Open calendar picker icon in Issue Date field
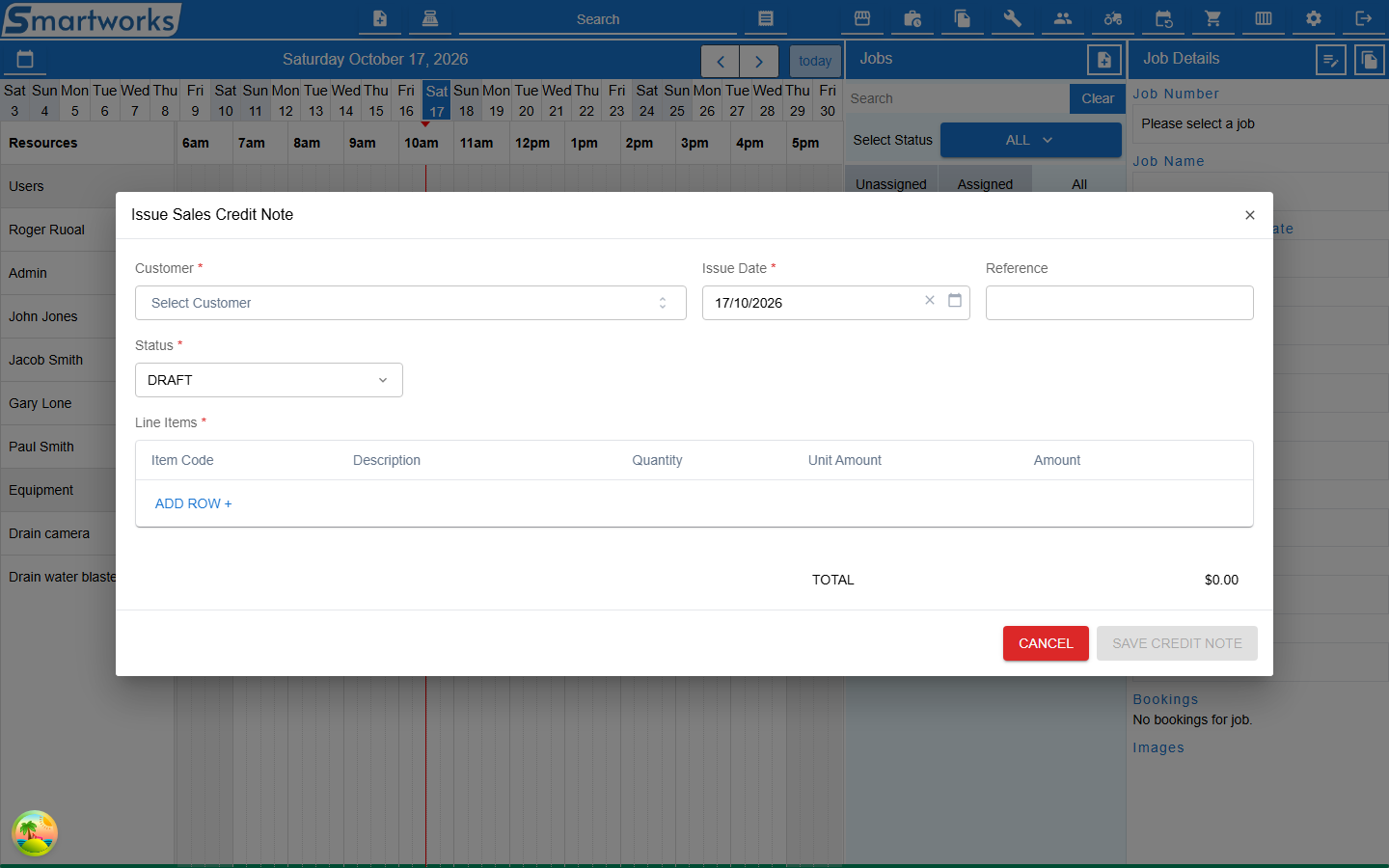Viewport: 1389px width, 868px height. point(955,301)
